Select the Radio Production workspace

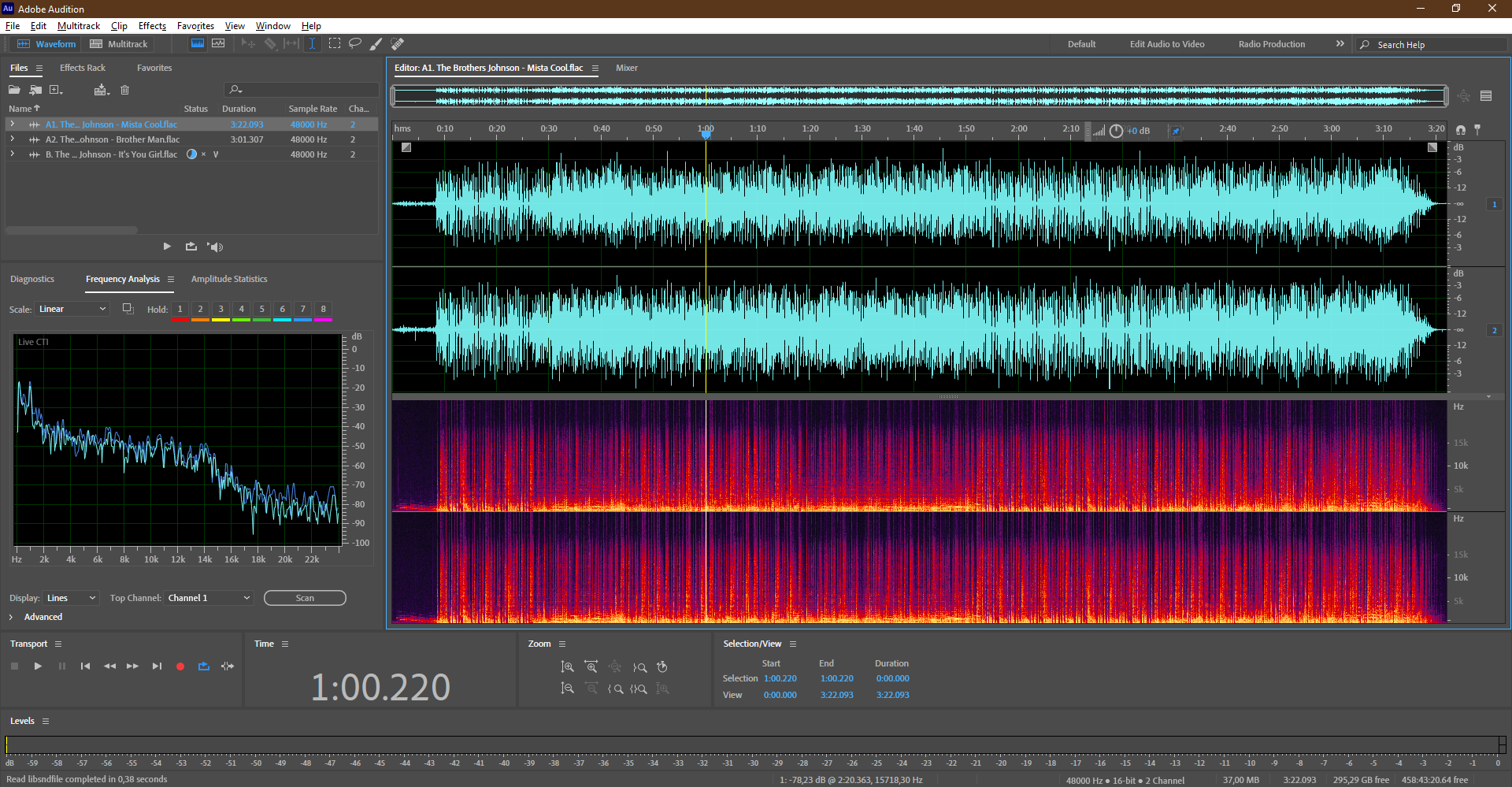point(1272,44)
